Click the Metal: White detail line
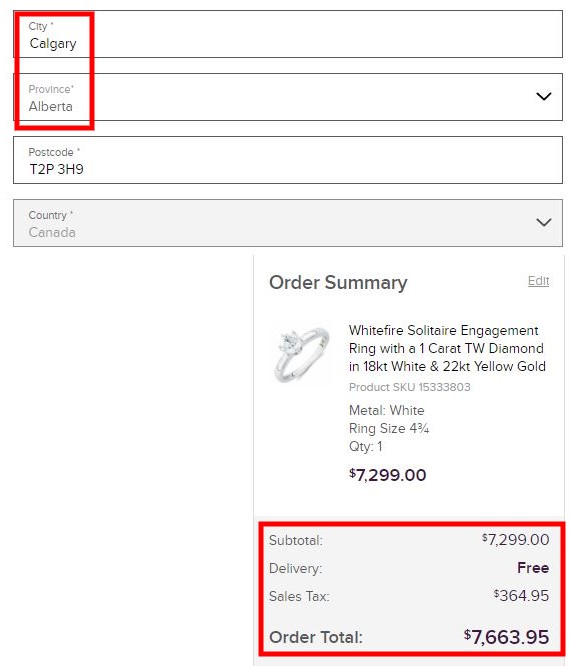 (x=387, y=410)
